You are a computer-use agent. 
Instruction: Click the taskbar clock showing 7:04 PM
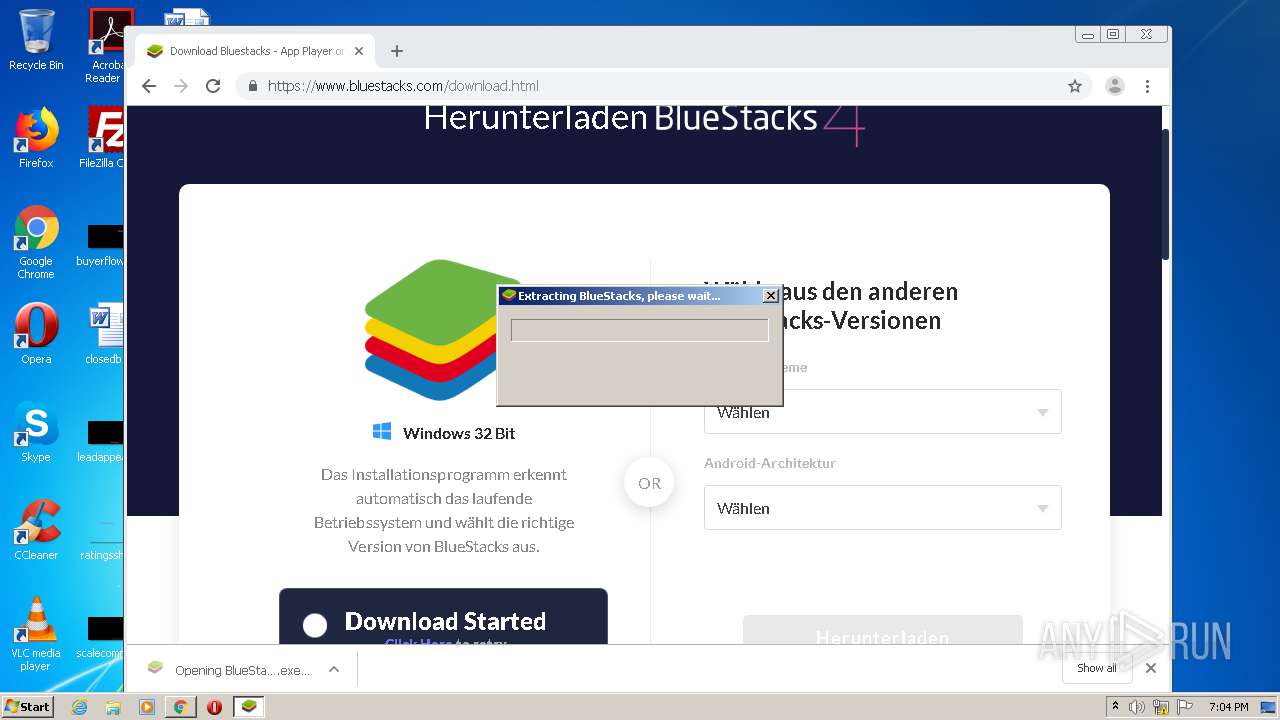point(1228,707)
